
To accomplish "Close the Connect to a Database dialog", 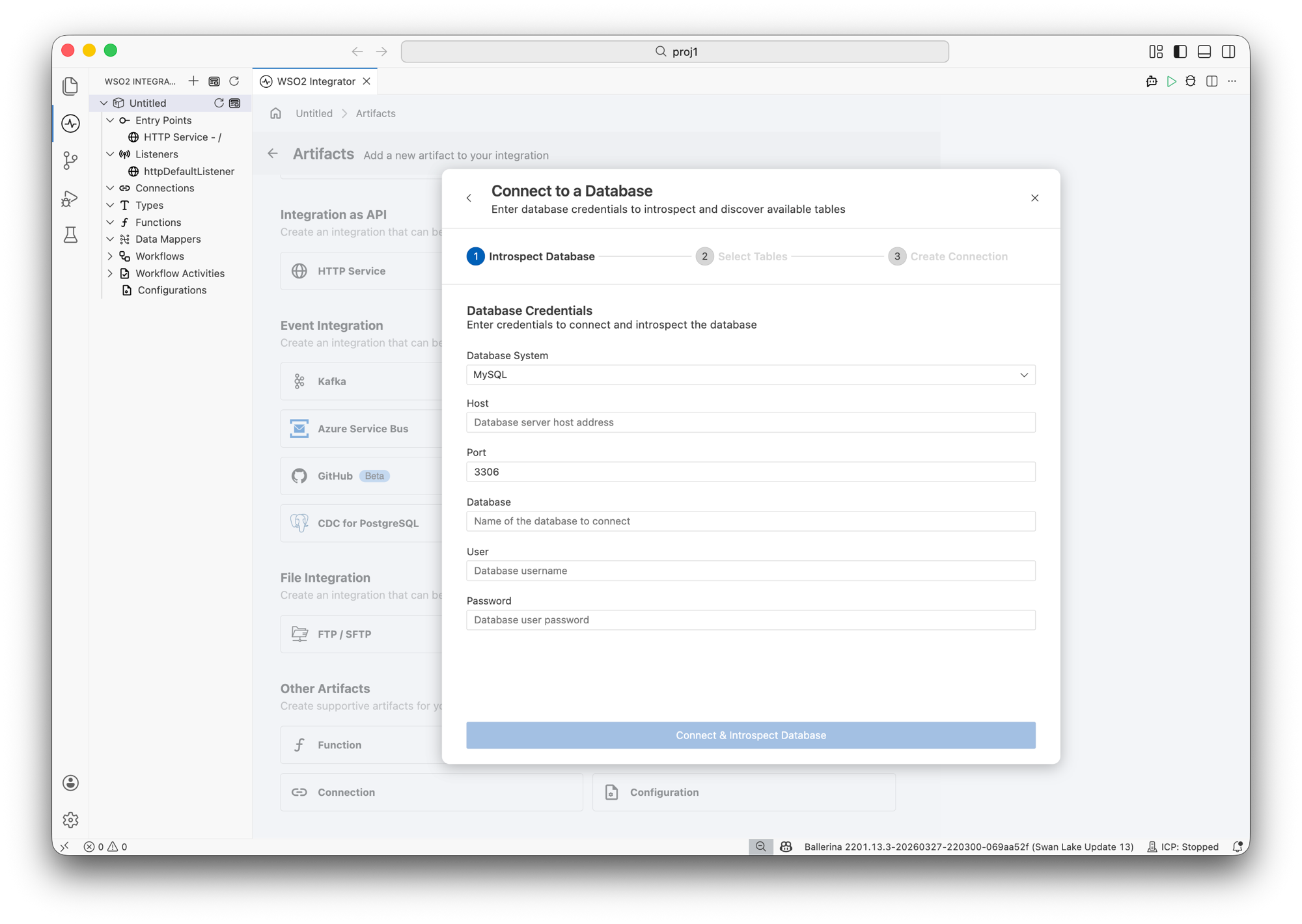I will (1034, 198).
